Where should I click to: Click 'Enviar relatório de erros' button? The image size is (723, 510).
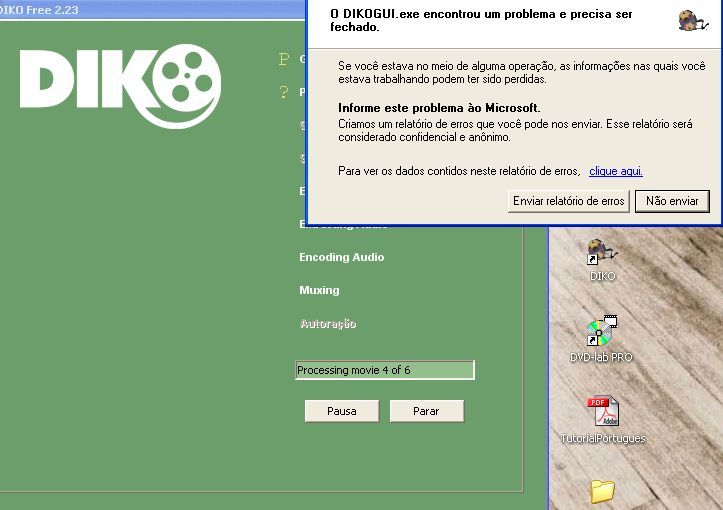[569, 201]
